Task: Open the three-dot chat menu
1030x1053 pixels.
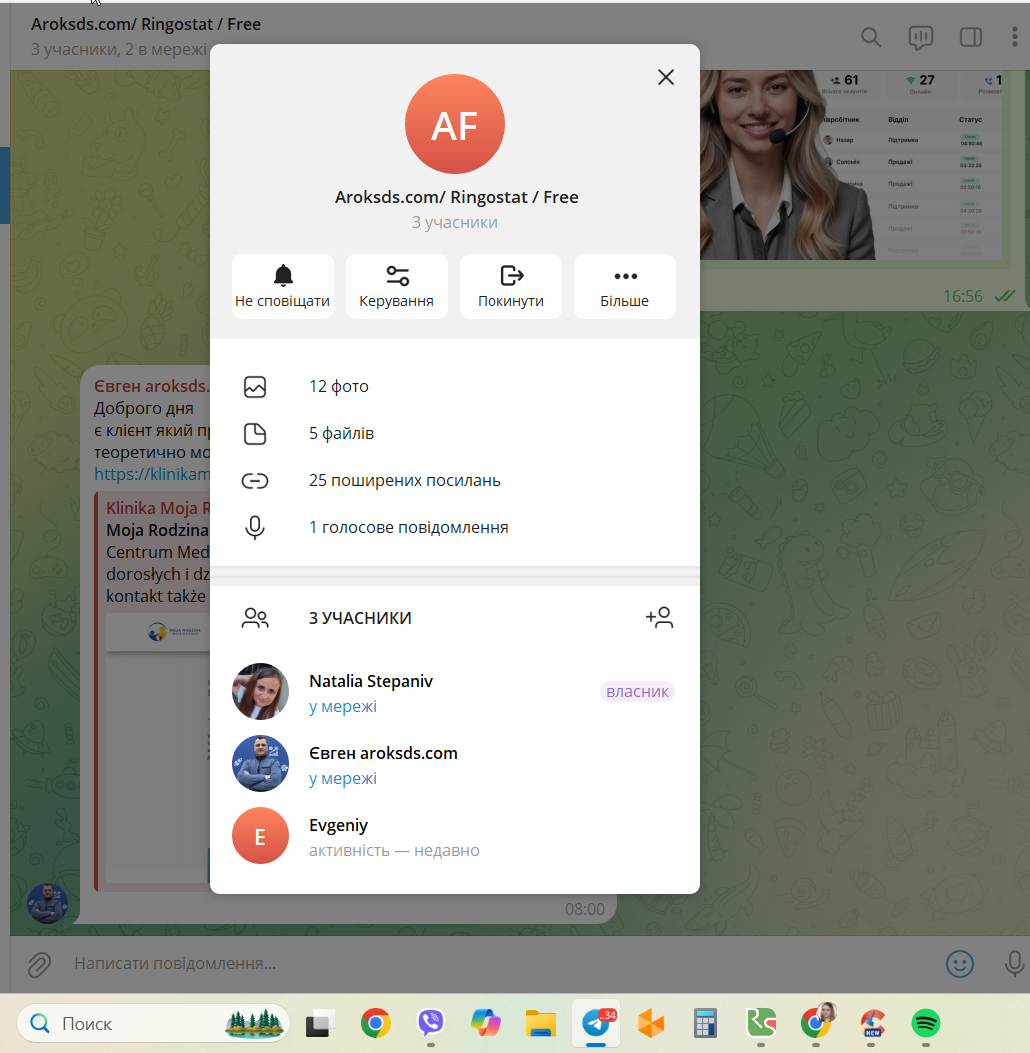Action: (x=1015, y=37)
